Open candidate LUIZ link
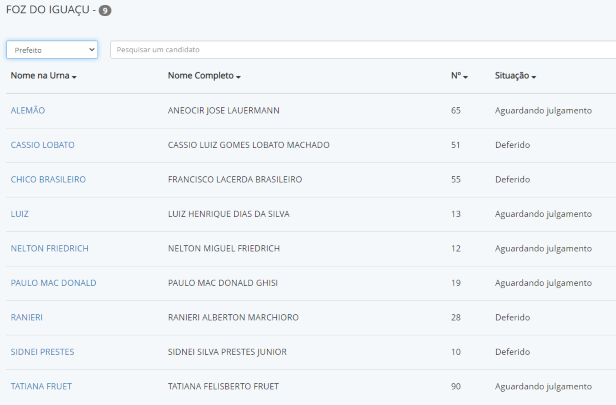 pos(20,214)
